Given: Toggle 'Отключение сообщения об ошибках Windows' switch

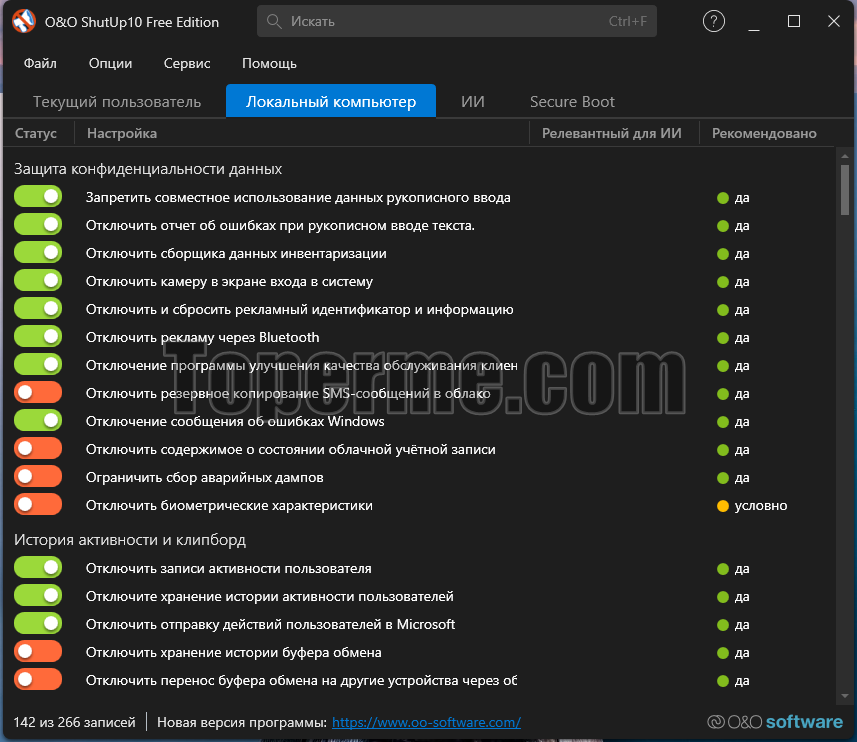Looking at the screenshot, I should pos(38,420).
